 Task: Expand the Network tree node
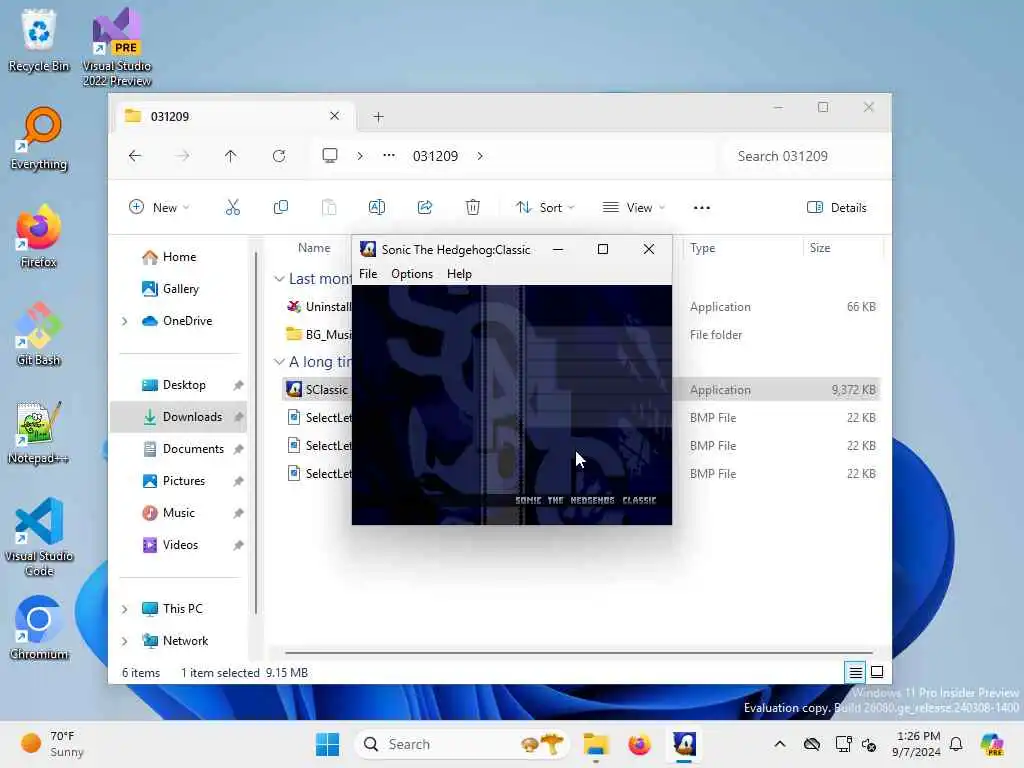[x=125, y=641]
